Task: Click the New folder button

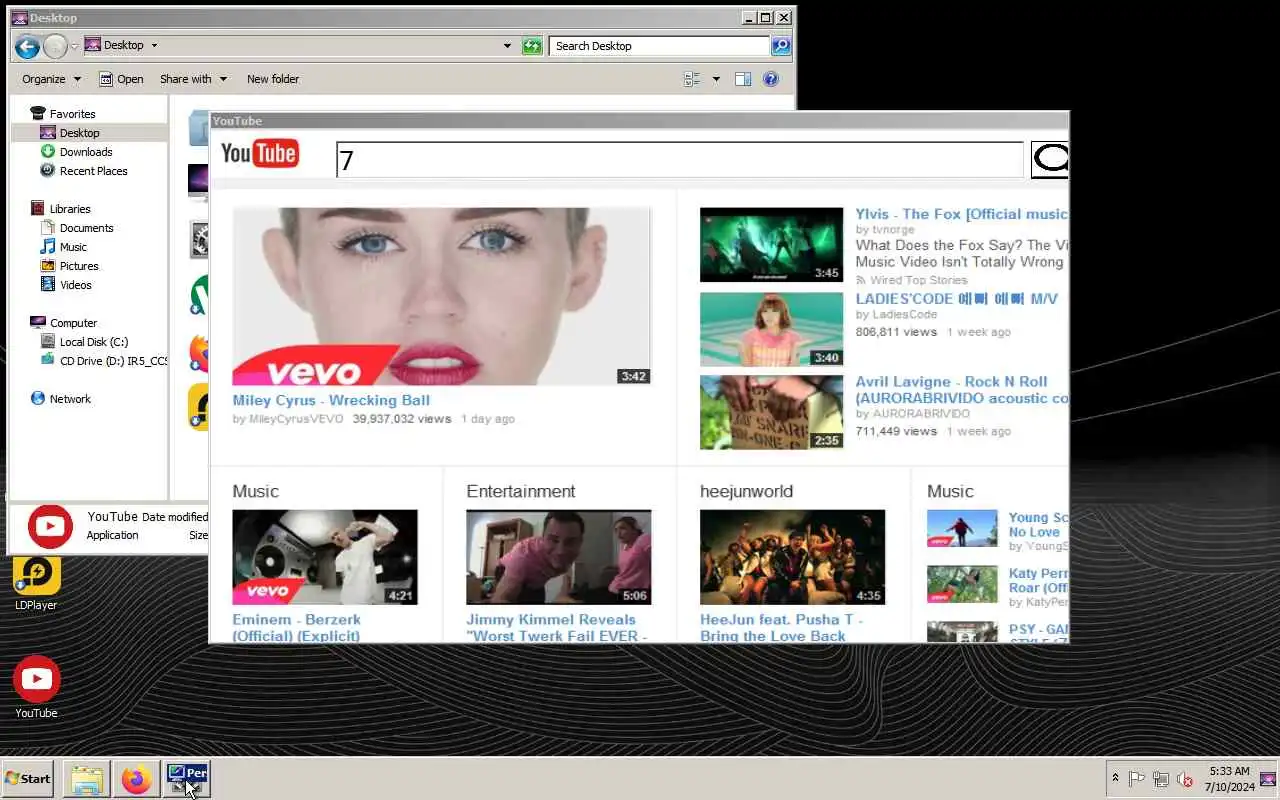Action: (273, 79)
